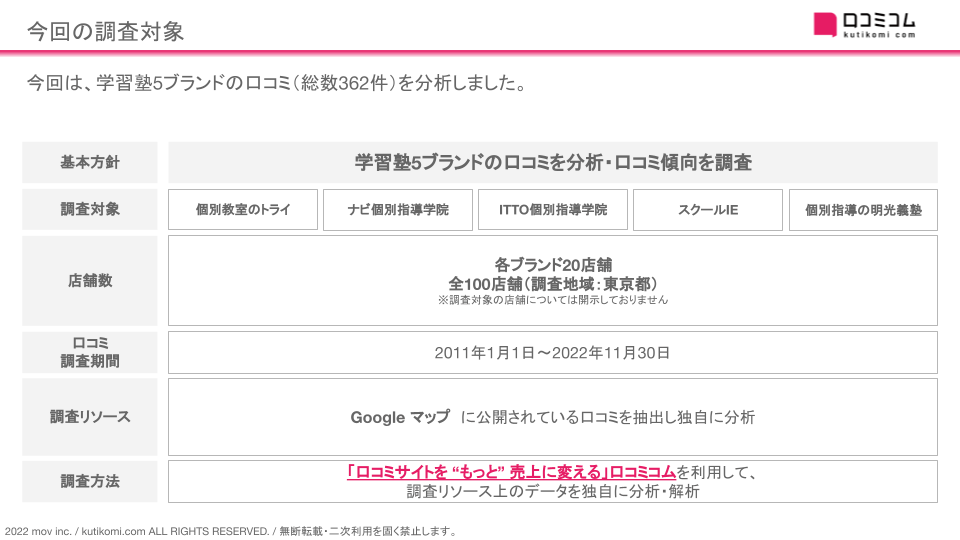Viewport: 960px width, 540px height.
Task: Click the text 全100店舗(調査地域:東京都)
Action: [x=553, y=284]
